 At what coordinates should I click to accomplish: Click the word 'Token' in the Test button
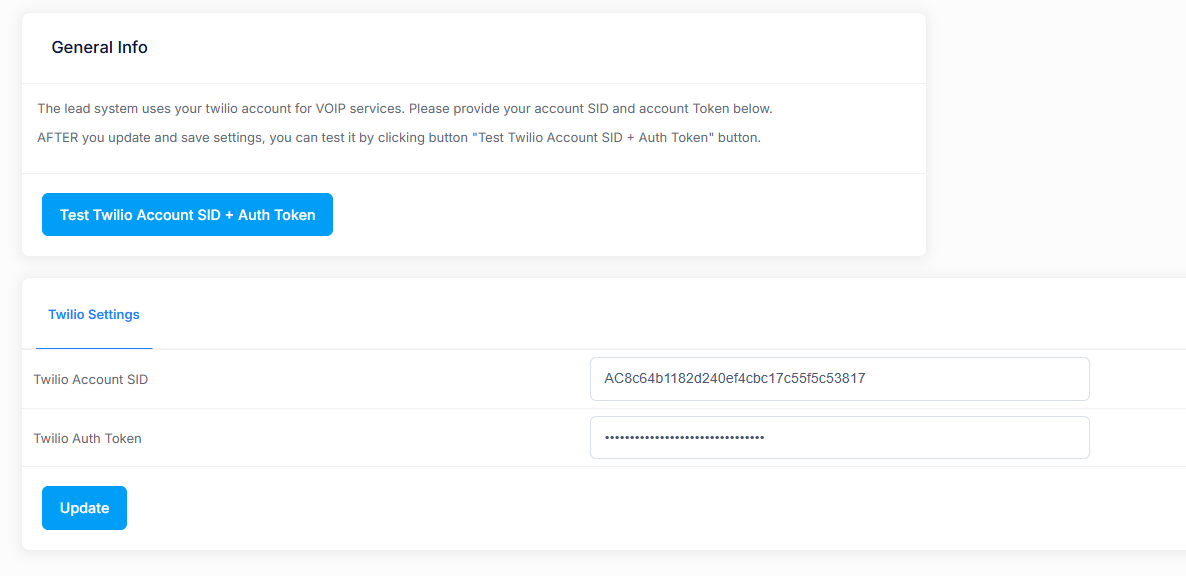(x=295, y=215)
